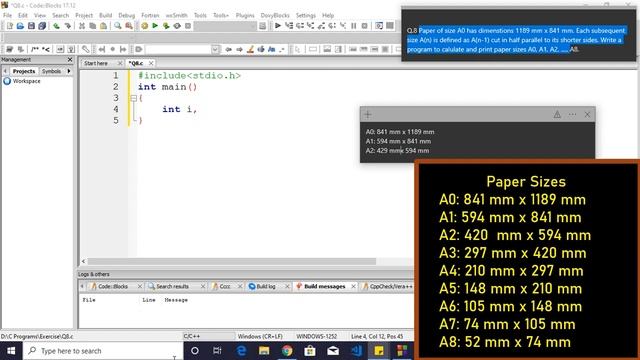Click WINDOWS-1252 encoding in status bar
The height and width of the screenshot is (360, 640).
[x=317, y=336]
